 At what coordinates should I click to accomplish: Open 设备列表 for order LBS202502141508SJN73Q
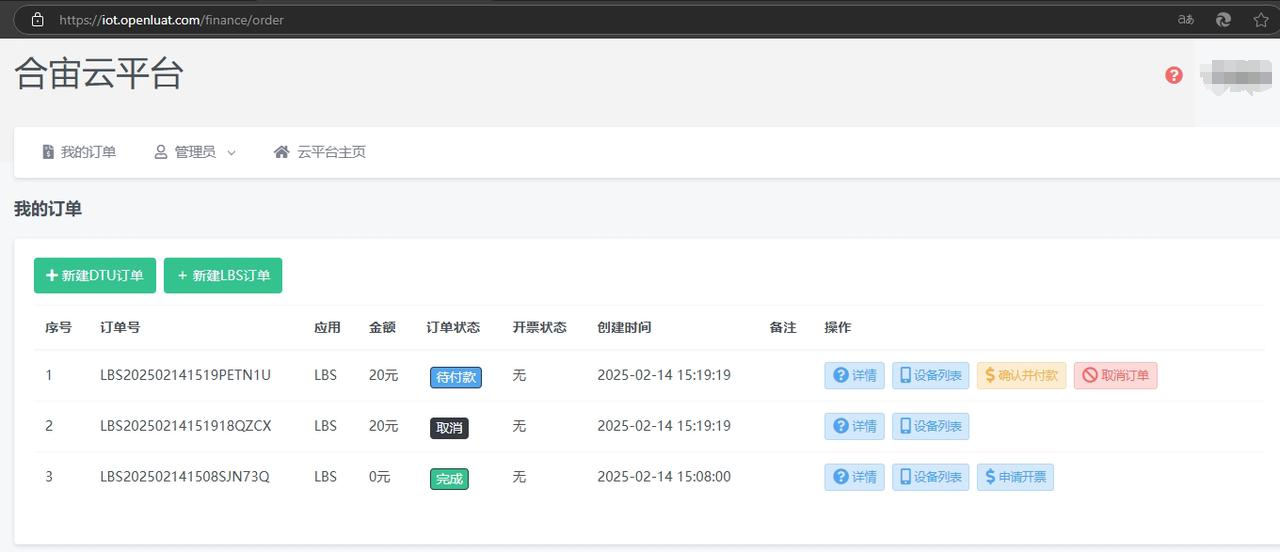pos(931,477)
